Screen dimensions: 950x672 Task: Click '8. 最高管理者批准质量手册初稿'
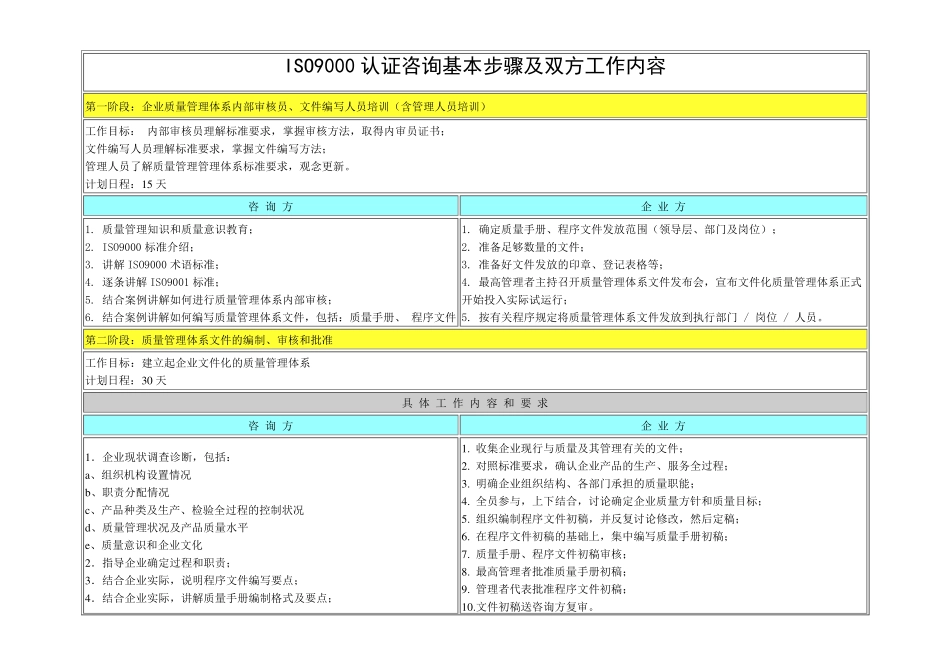[545, 571]
